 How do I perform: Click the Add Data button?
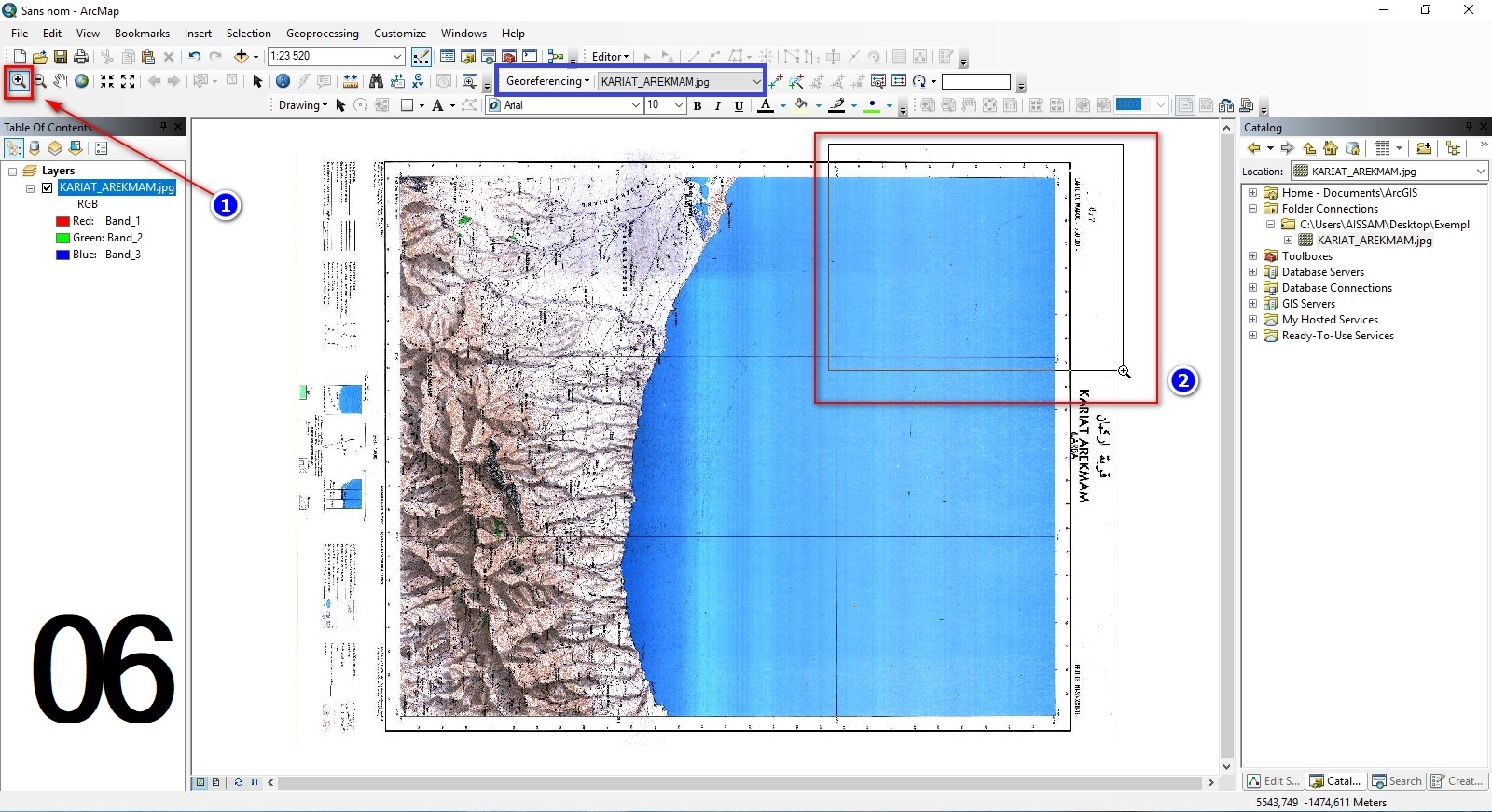(x=242, y=57)
